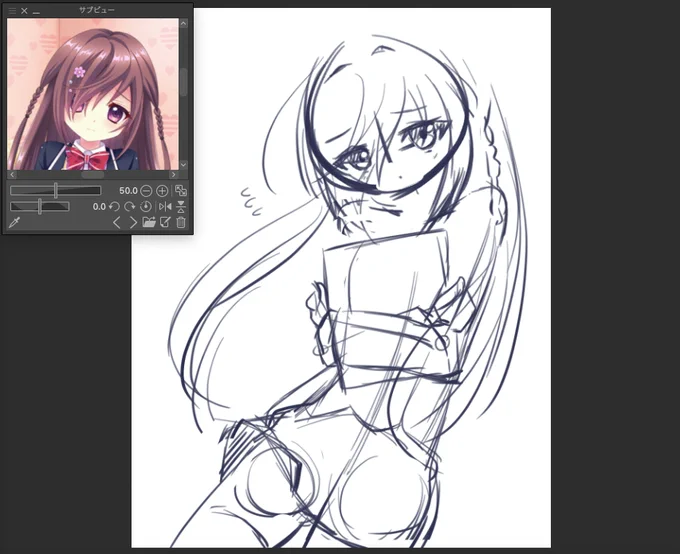The width and height of the screenshot is (680, 554).
Task: Open the Sub View panel hamburger menu
Action: pos(12,10)
